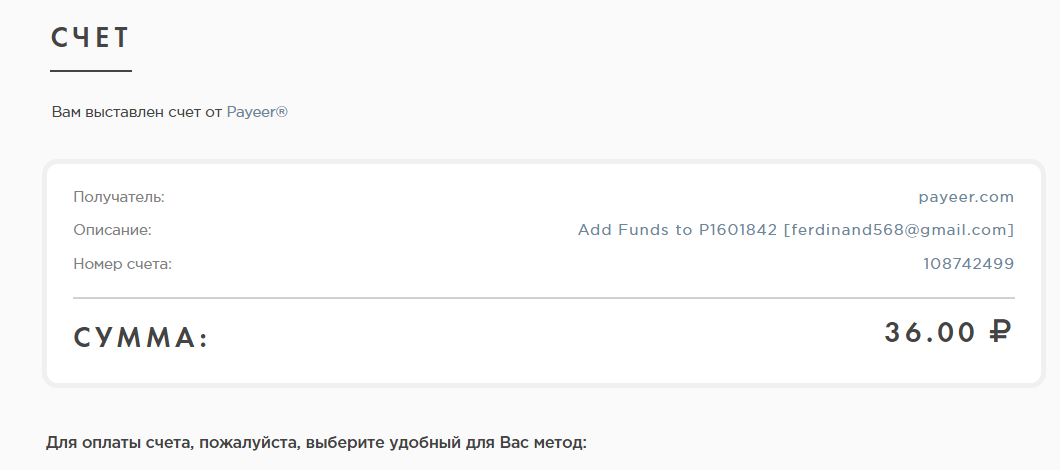The height and width of the screenshot is (470, 1060).
Task: Click the СЧЕТ page heading
Action: point(89,38)
